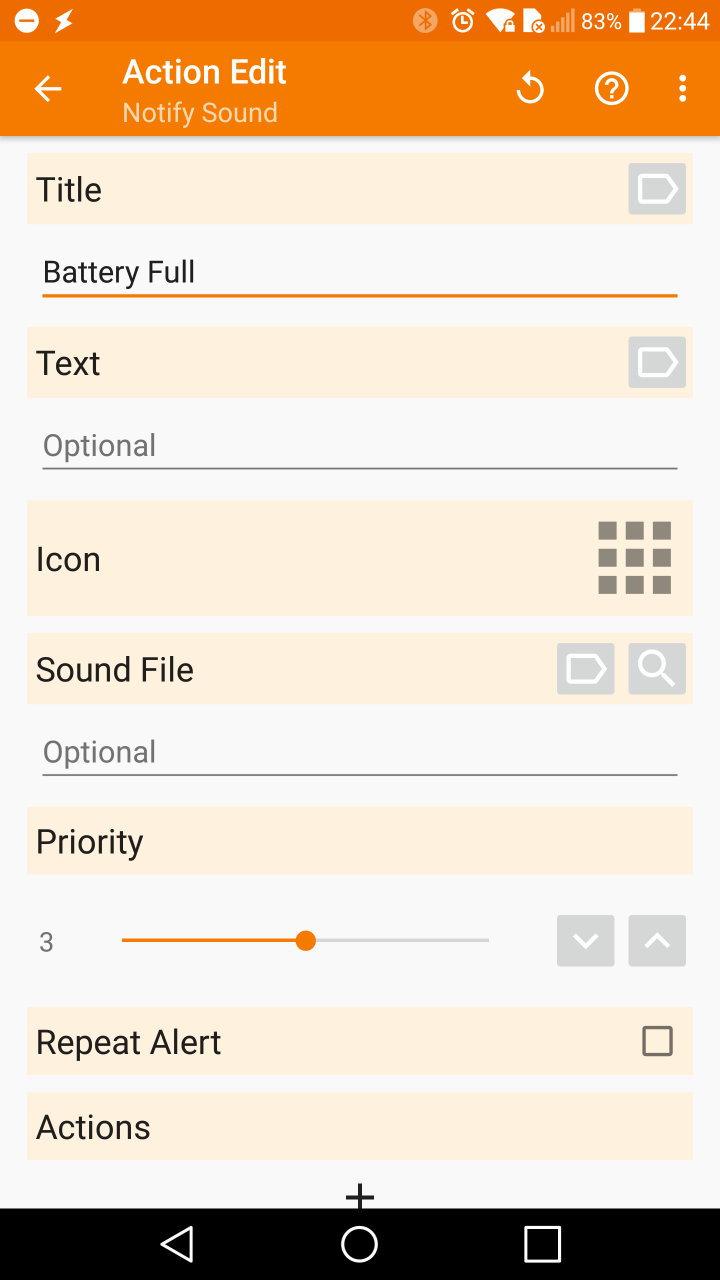Open the Icon grid picker

click(x=634, y=558)
